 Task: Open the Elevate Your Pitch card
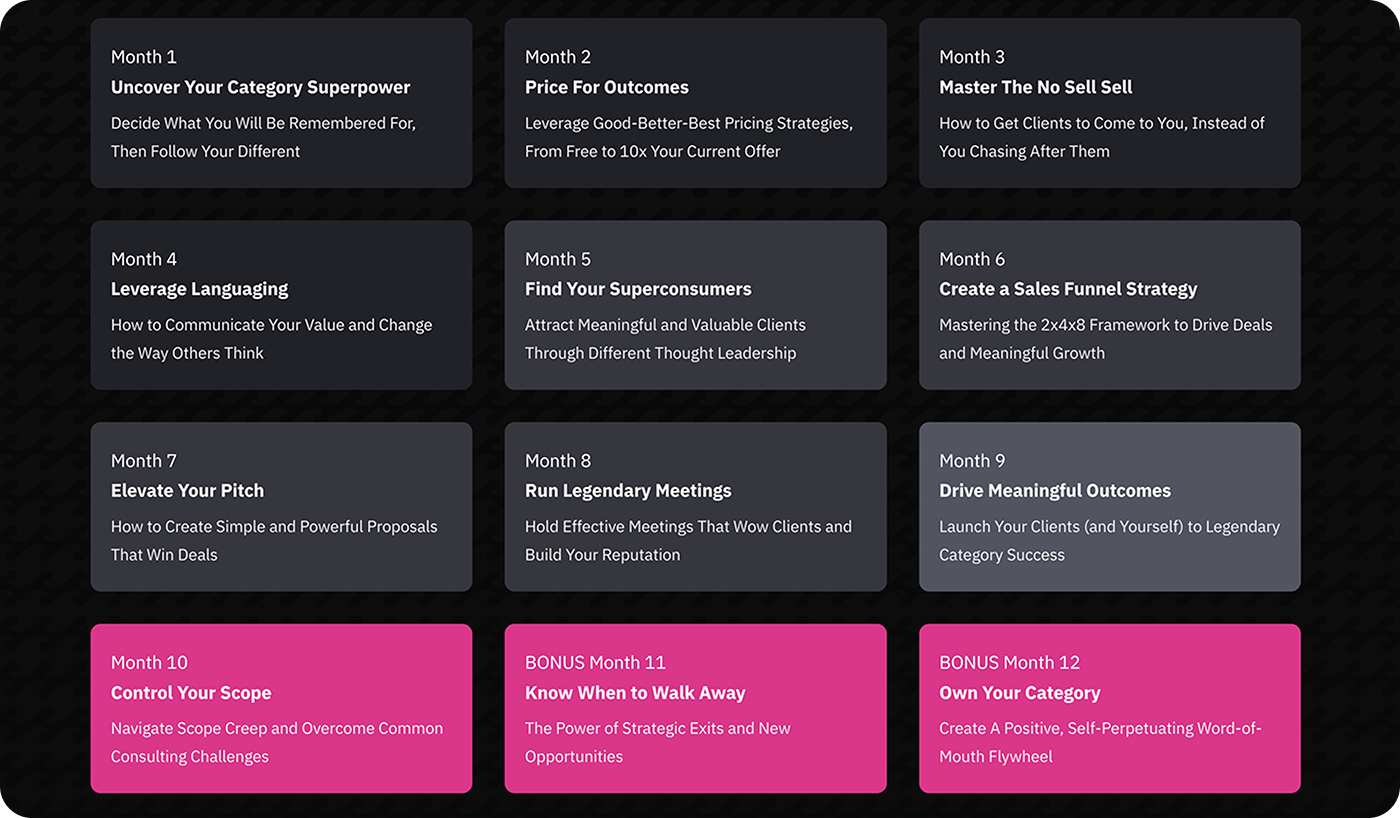(281, 507)
